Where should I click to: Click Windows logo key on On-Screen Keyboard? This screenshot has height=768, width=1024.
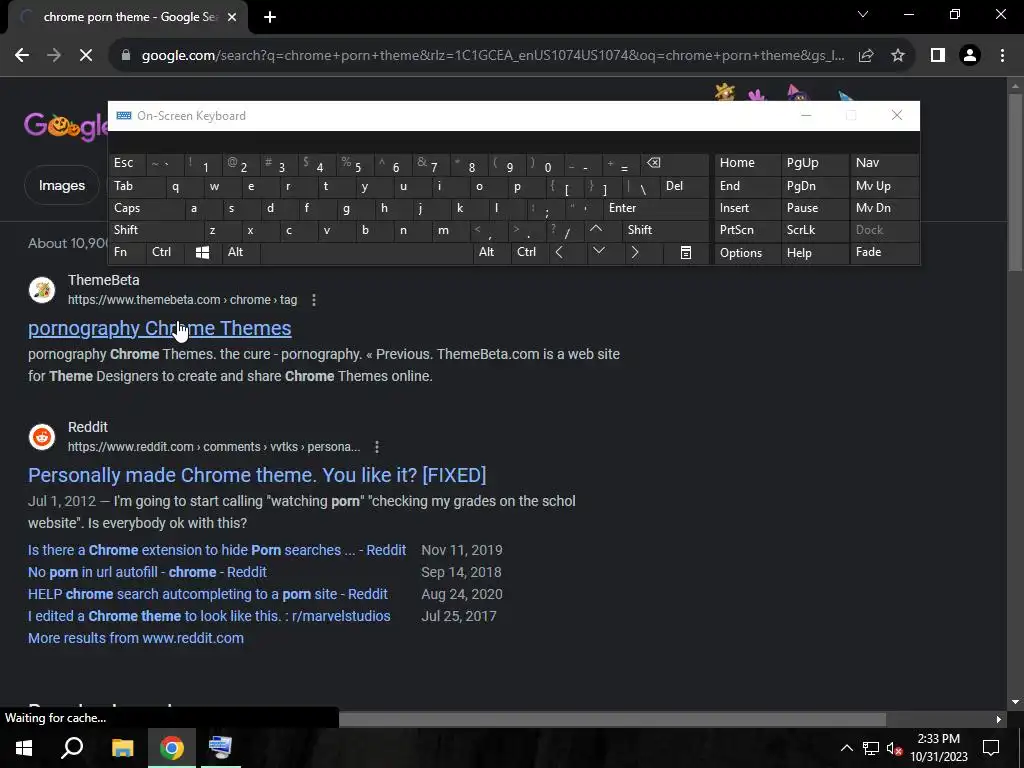point(202,252)
